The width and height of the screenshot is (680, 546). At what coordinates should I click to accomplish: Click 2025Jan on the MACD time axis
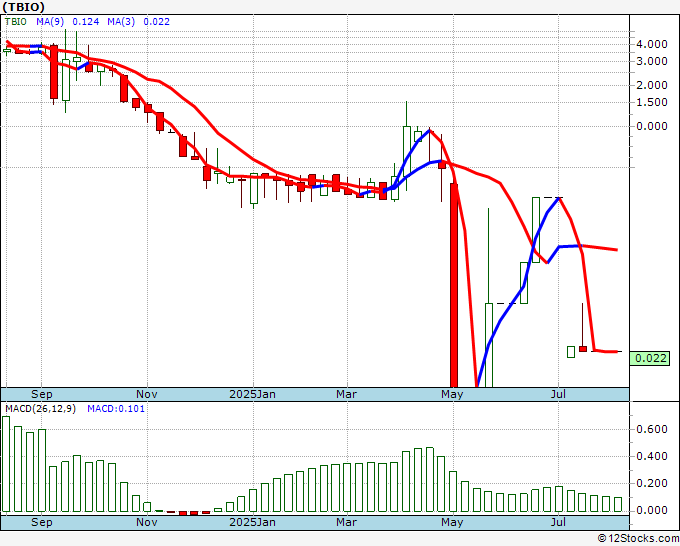point(252,522)
